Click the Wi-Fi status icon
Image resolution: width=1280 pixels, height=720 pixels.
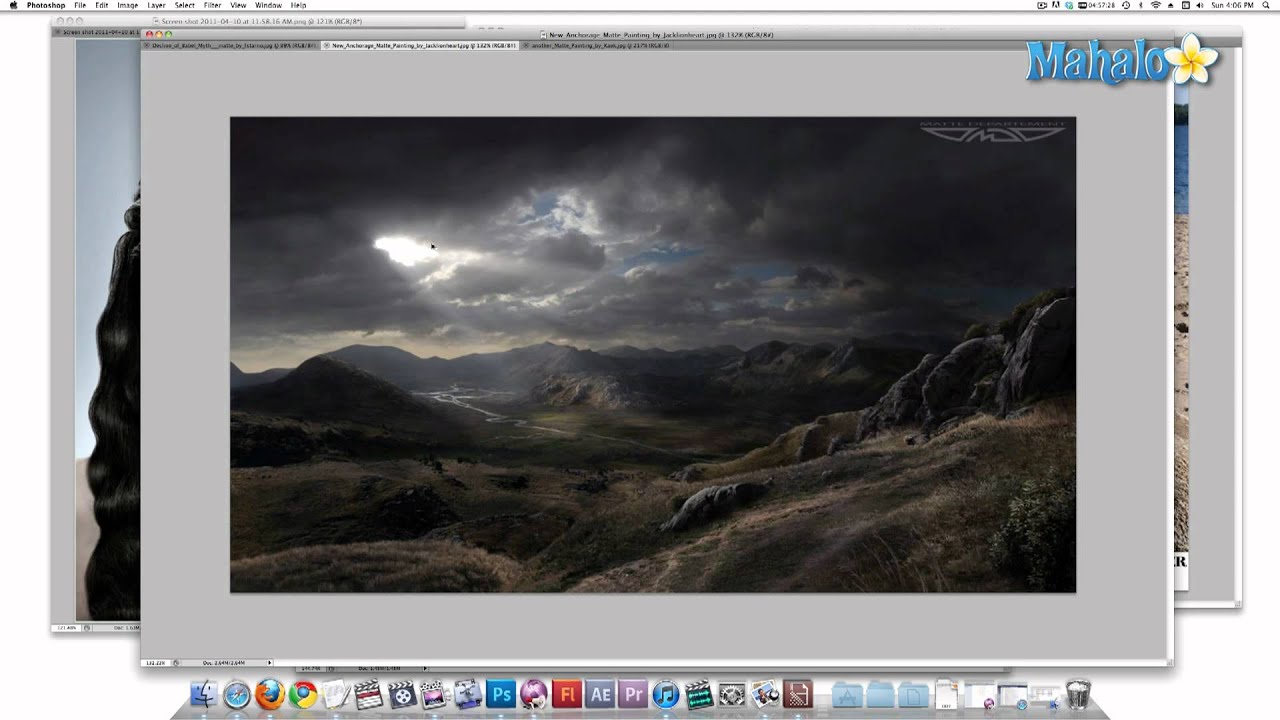tap(1156, 5)
